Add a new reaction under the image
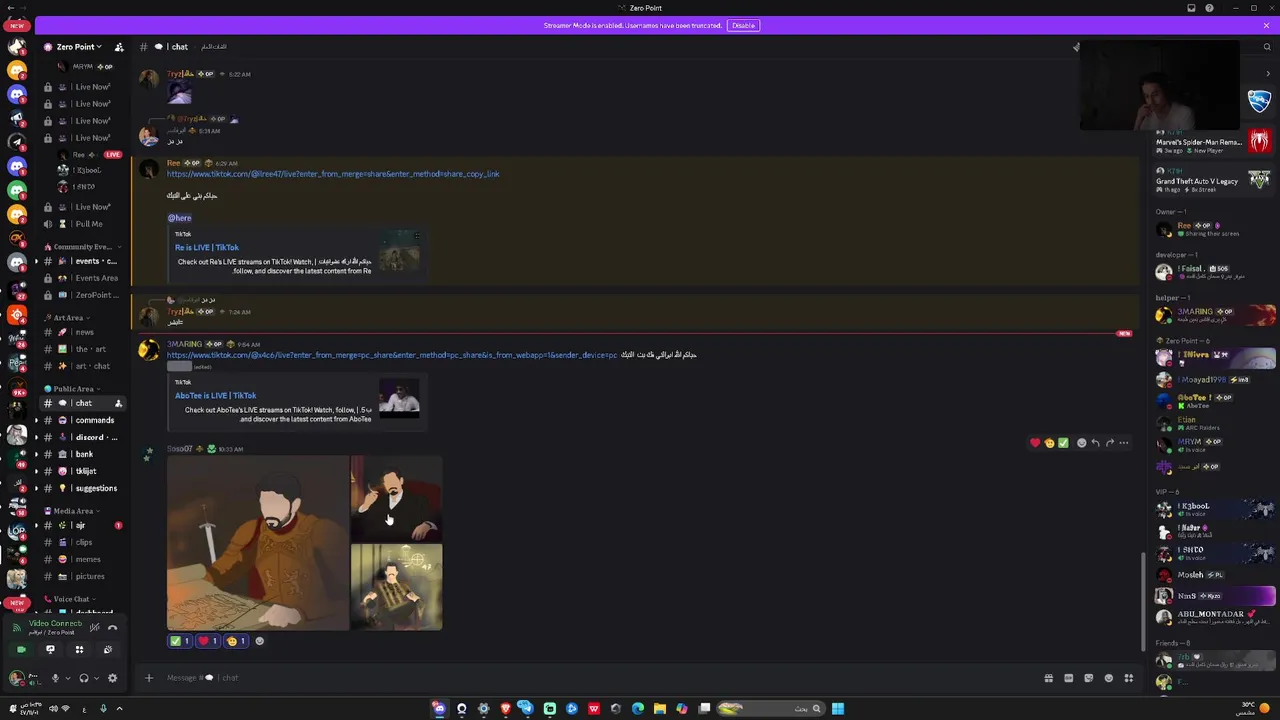The height and width of the screenshot is (720, 1280). click(260, 641)
